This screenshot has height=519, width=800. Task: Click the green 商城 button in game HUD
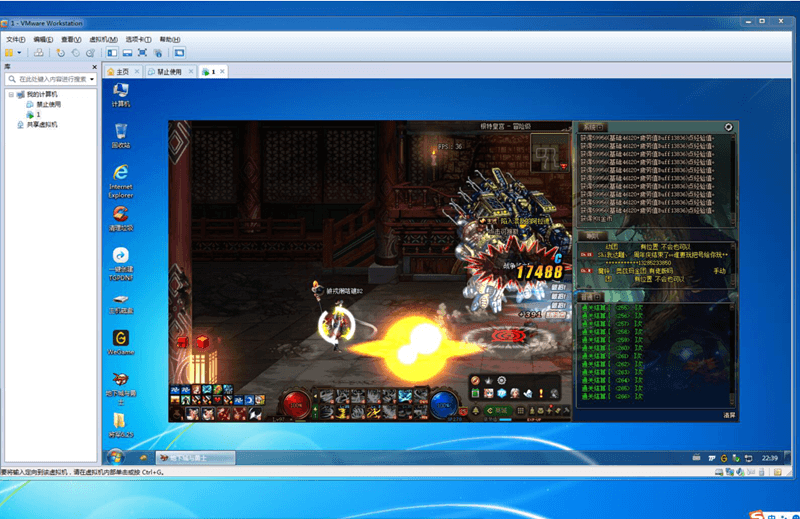pyautogui.click(x=497, y=410)
